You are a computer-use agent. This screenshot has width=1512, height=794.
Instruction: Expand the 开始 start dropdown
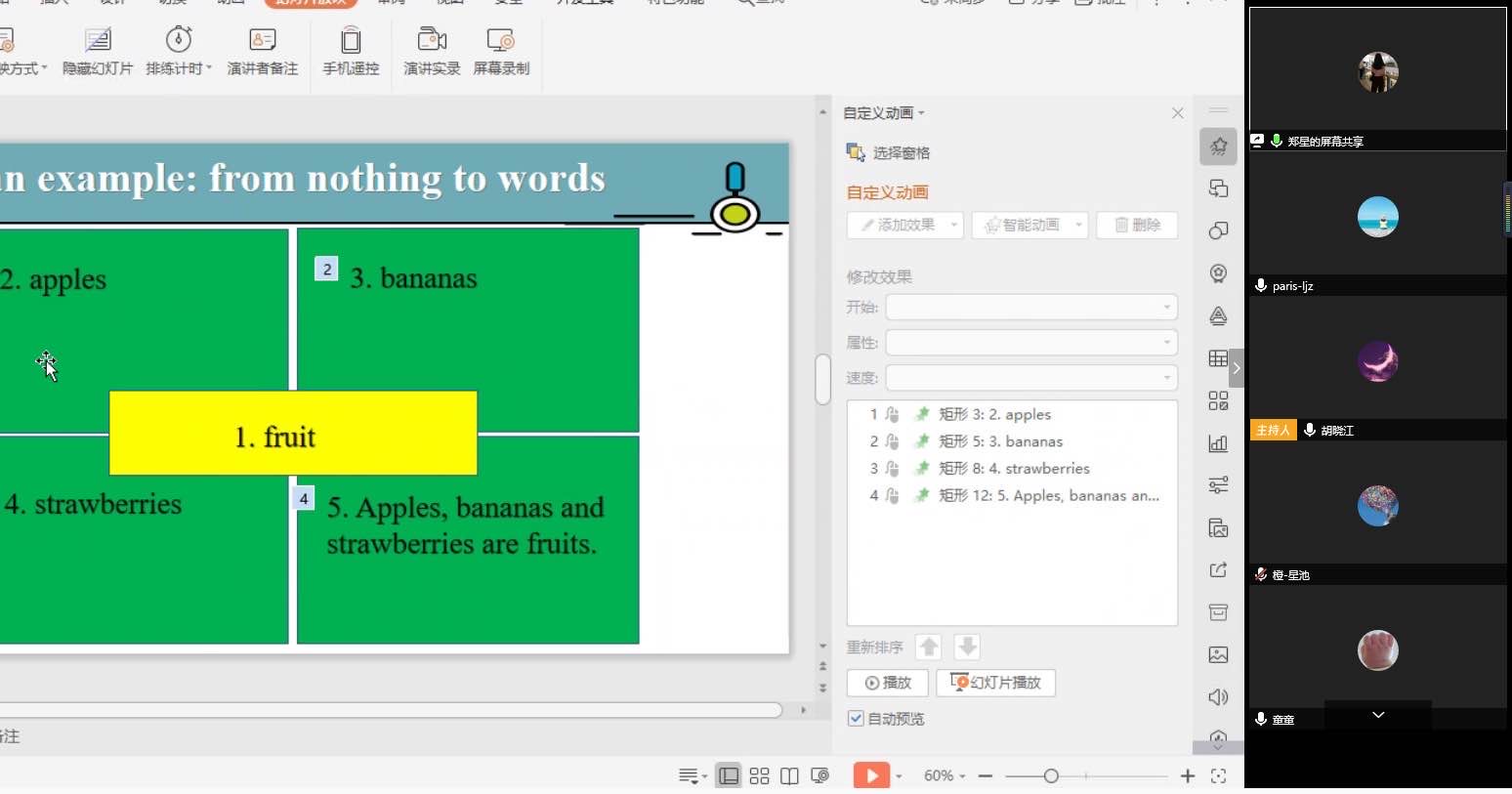click(1031, 308)
